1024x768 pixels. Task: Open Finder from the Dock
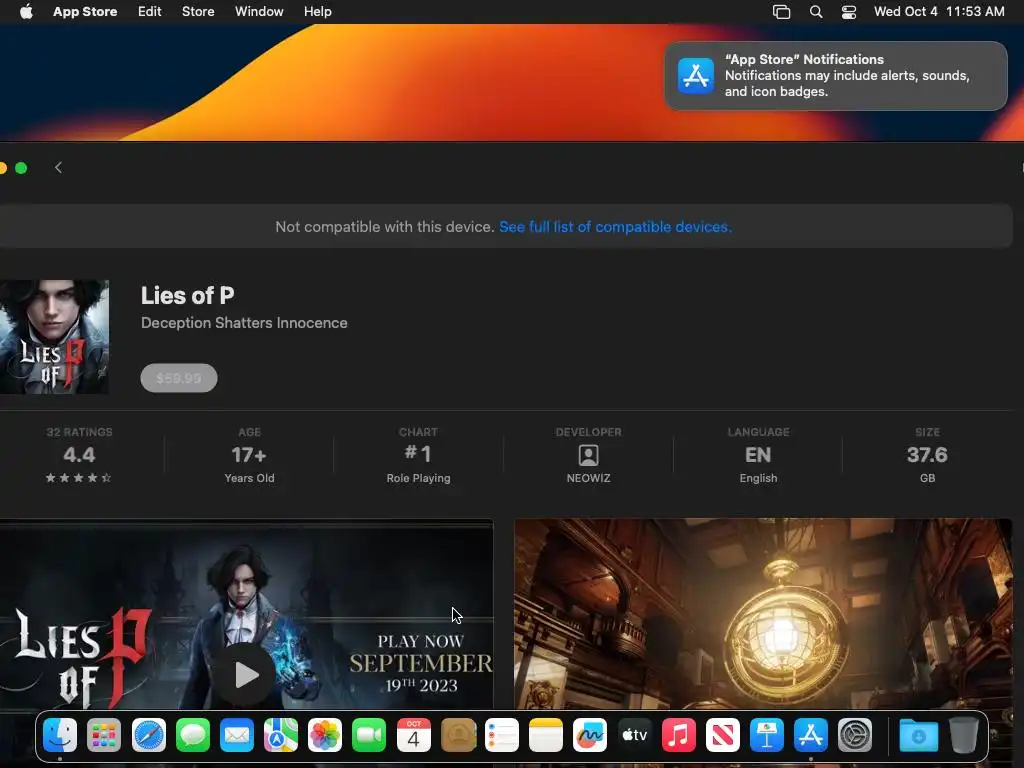[x=60, y=735]
